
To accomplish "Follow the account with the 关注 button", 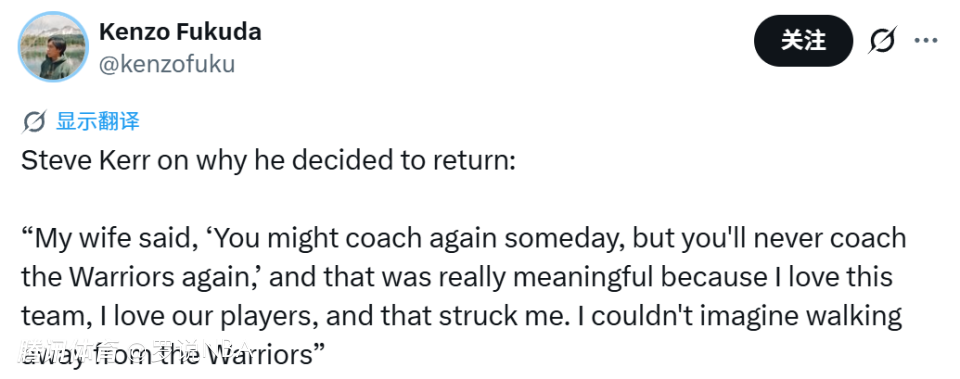I will pos(803,41).
